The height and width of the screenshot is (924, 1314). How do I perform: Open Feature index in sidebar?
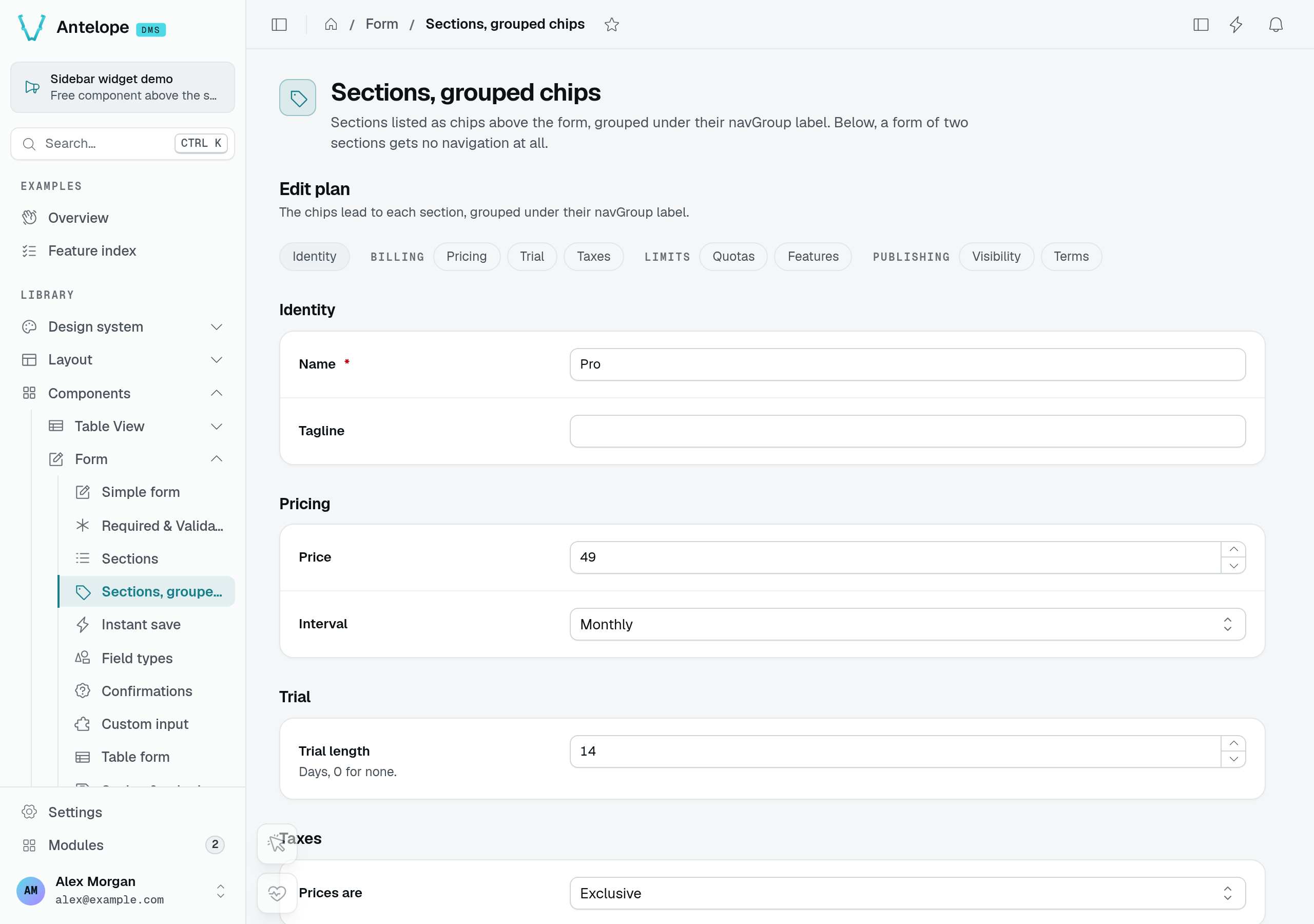click(123, 251)
